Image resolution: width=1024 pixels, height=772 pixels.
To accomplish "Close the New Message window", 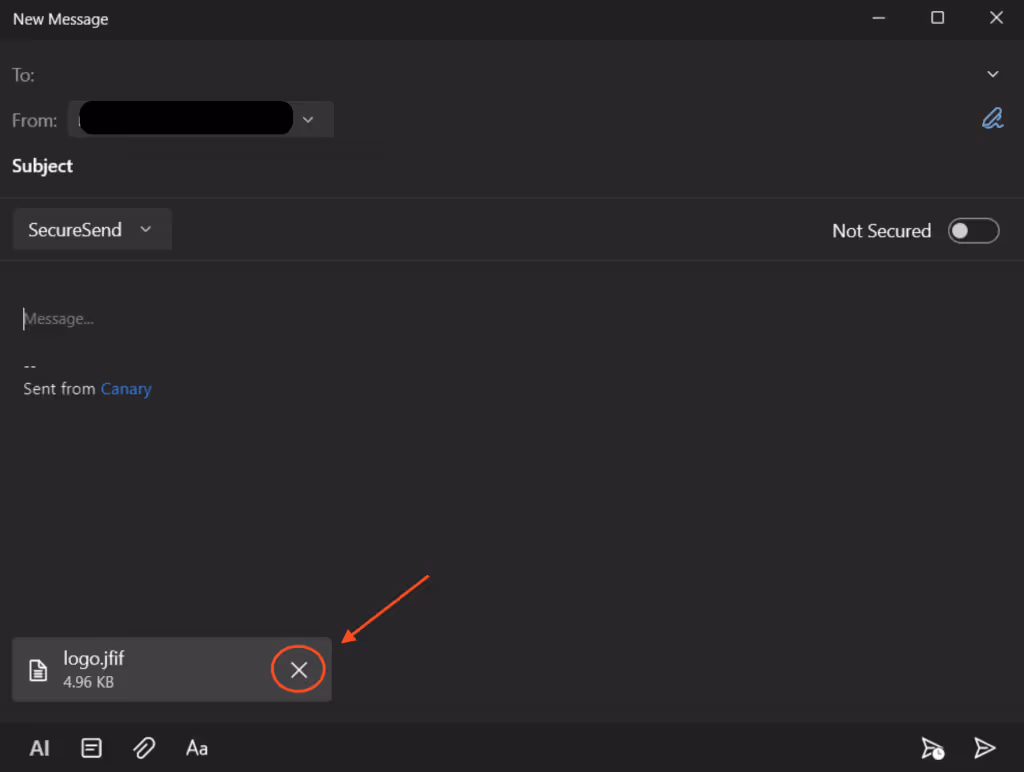I will tap(996, 18).
